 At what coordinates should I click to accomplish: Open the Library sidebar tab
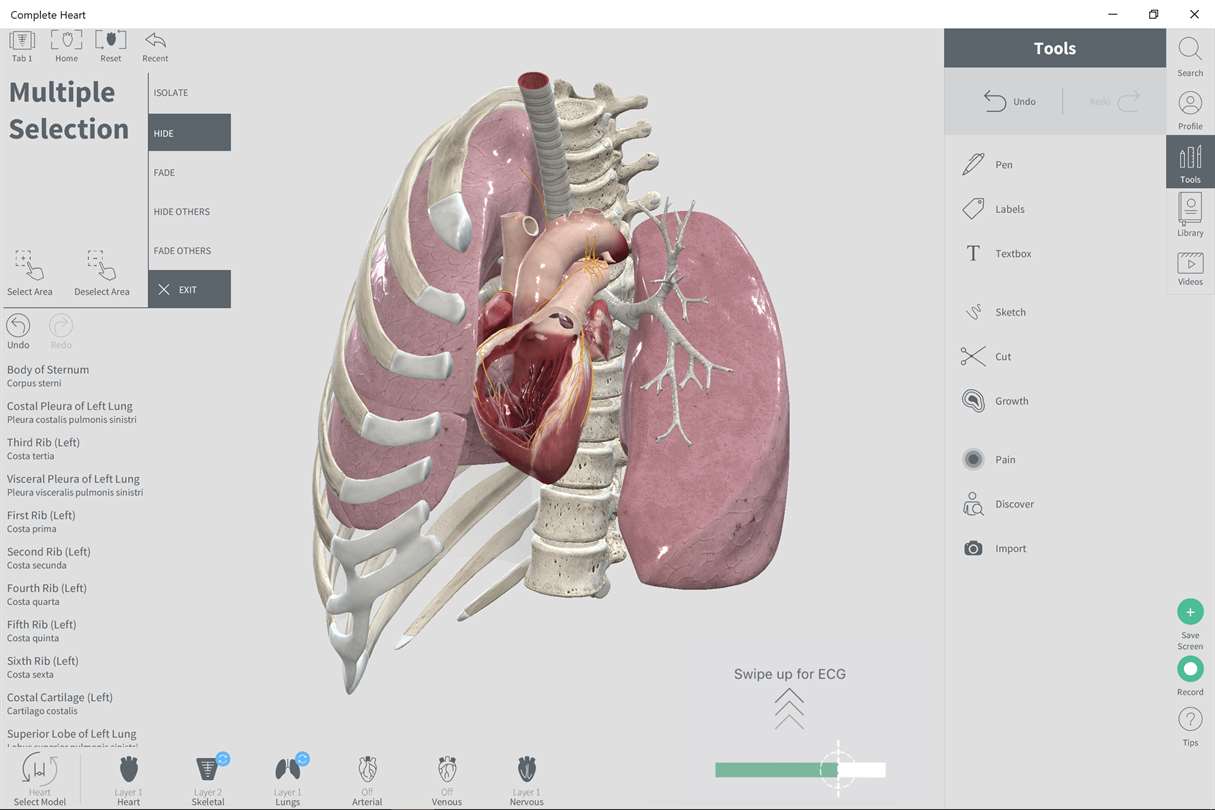tap(1190, 215)
